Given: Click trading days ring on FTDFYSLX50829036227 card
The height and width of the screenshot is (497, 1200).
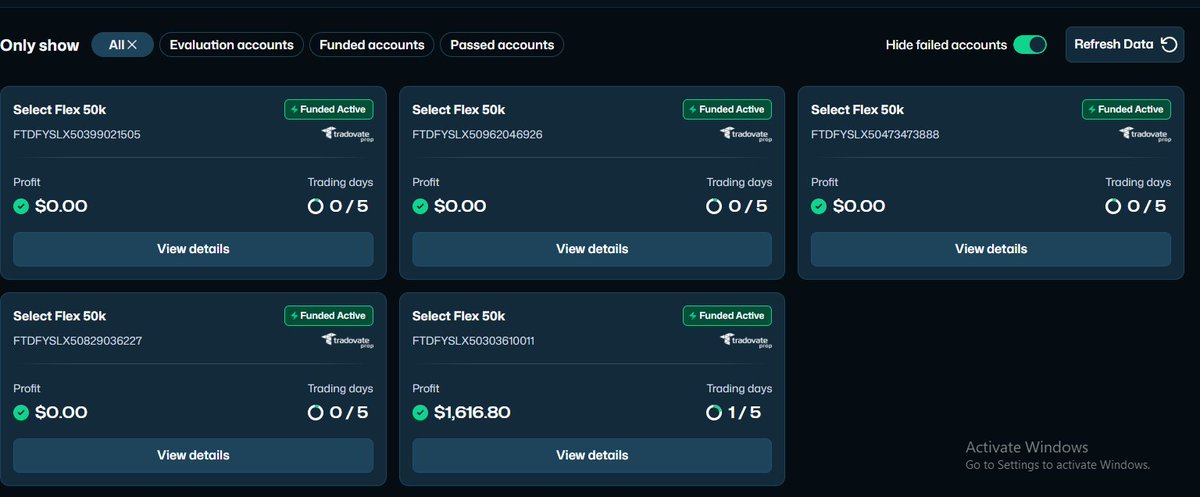Looking at the screenshot, I should pyautogui.click(x=315, y=412).
